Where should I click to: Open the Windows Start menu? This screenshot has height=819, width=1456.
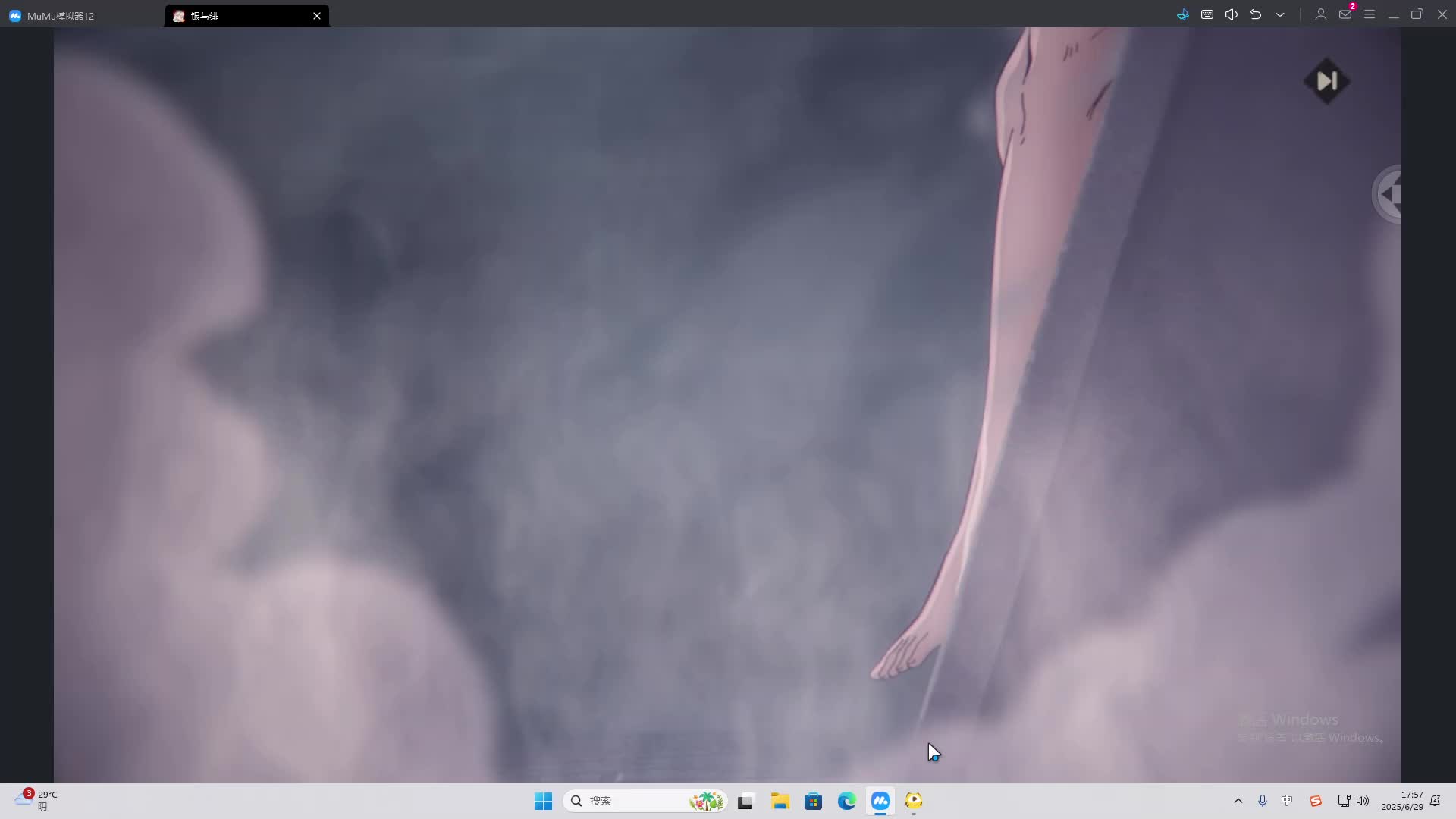tap(543, 801)
